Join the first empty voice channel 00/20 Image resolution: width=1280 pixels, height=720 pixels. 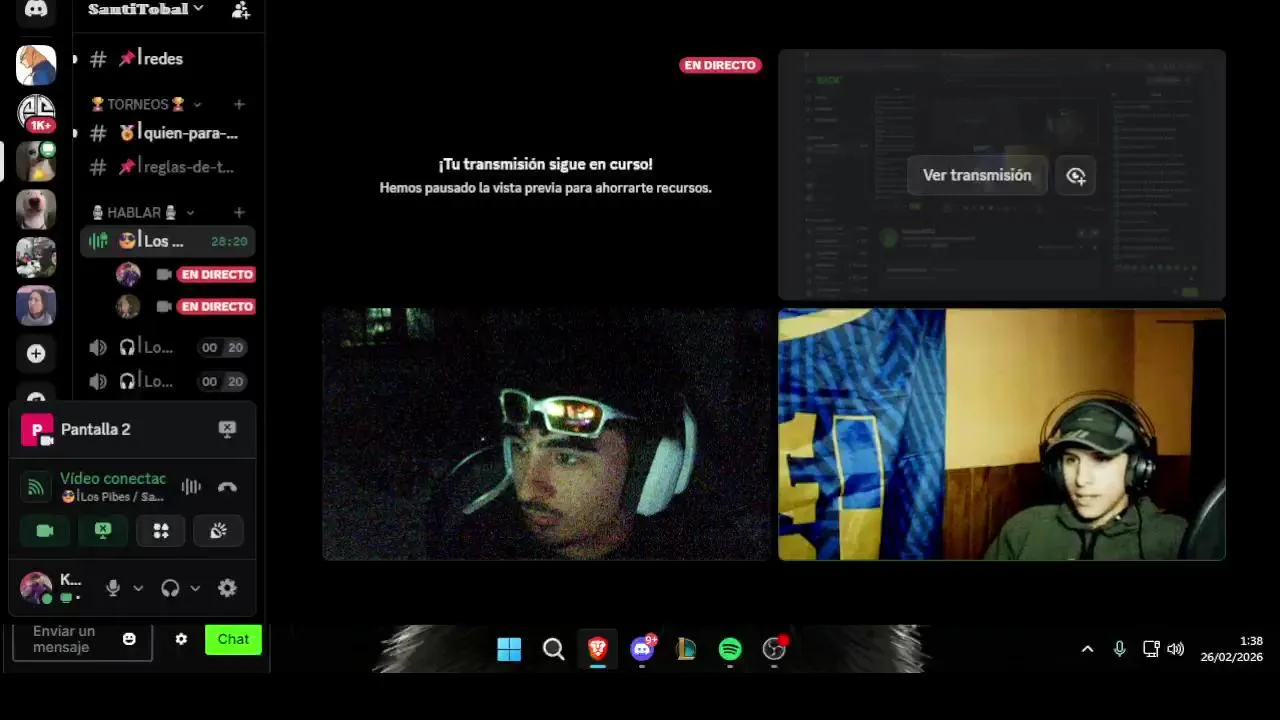click(168, 347)
